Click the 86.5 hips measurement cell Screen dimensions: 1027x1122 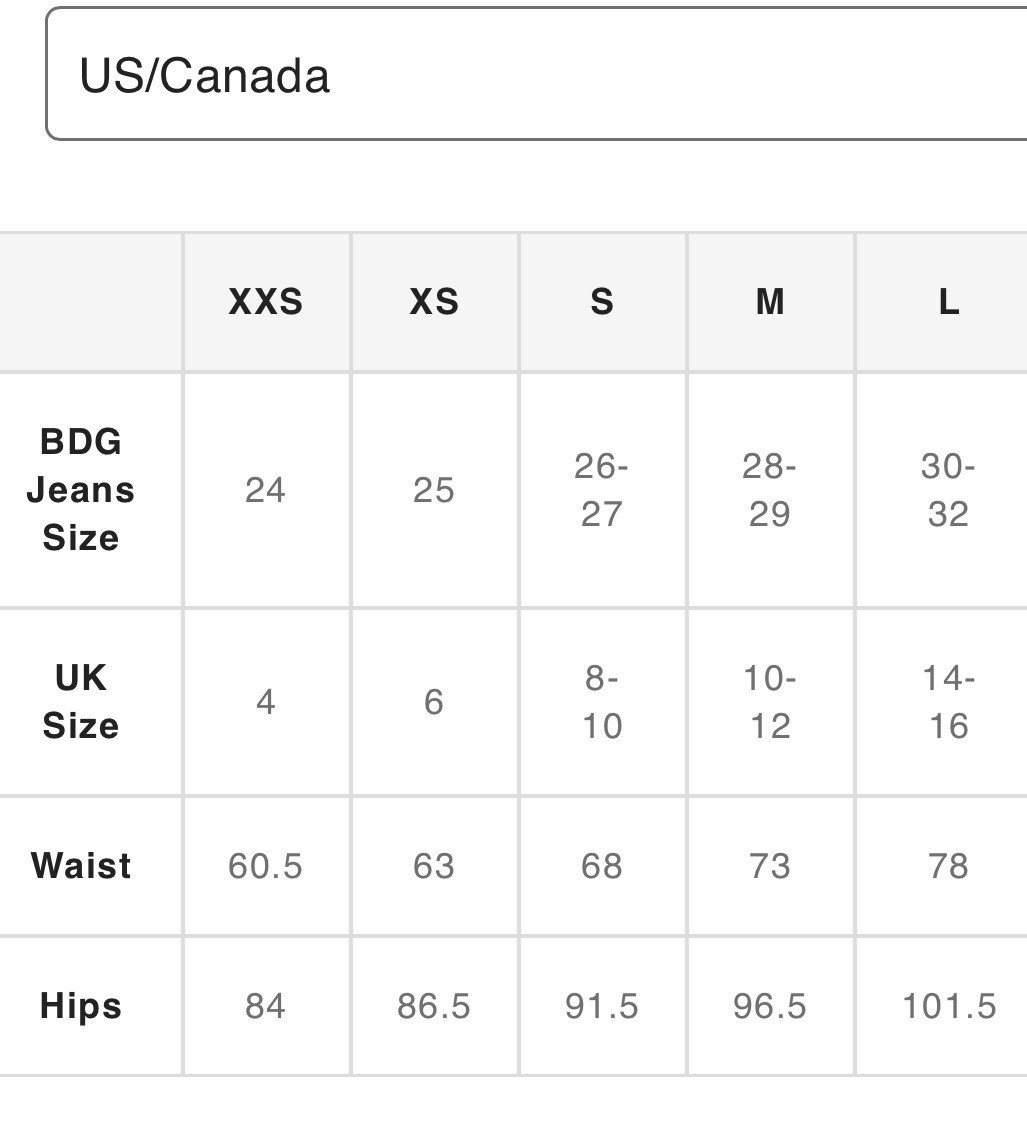(434, 1006)
